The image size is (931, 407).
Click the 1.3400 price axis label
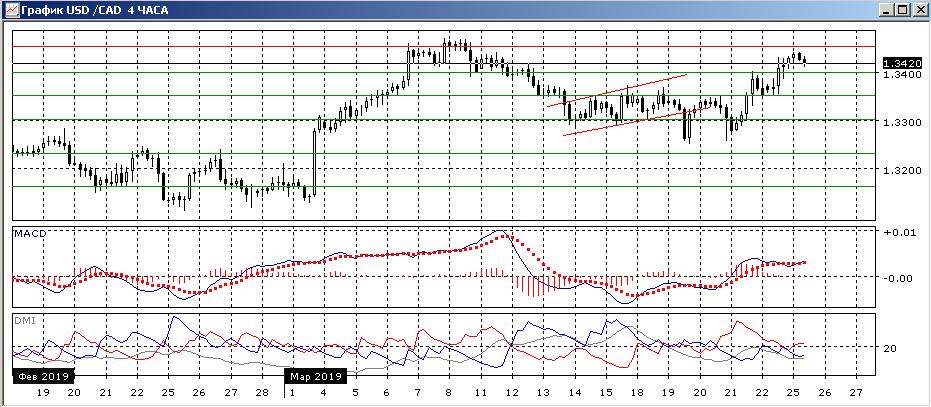pos(896,75)
